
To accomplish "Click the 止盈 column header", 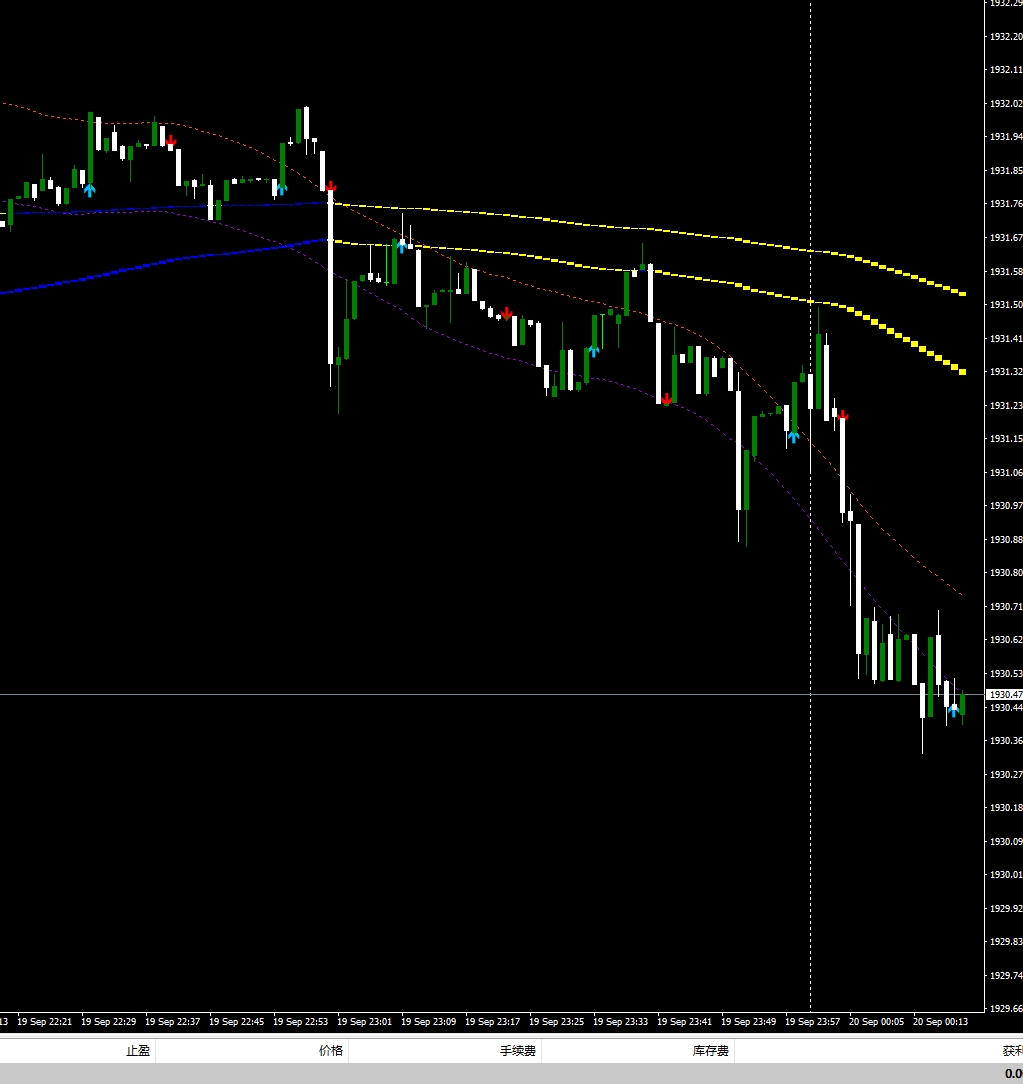I will click(x=138, y=1051).
